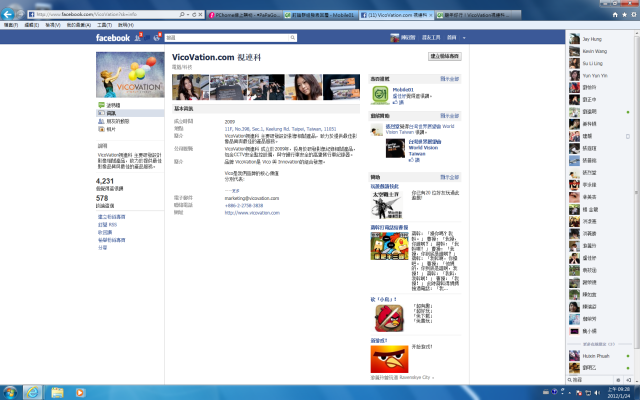Click the chat sidebar scrollbar

(x=636, y=190)
